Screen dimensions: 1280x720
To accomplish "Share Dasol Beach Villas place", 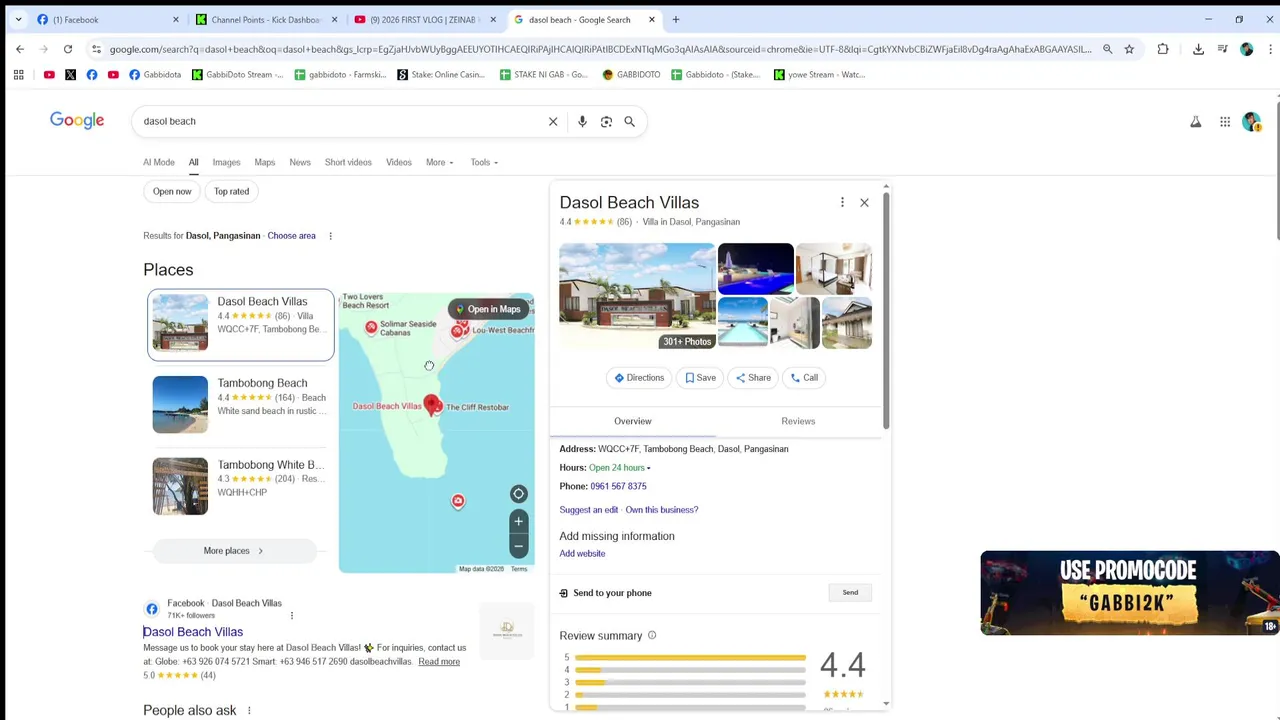I will pos(753,378).
